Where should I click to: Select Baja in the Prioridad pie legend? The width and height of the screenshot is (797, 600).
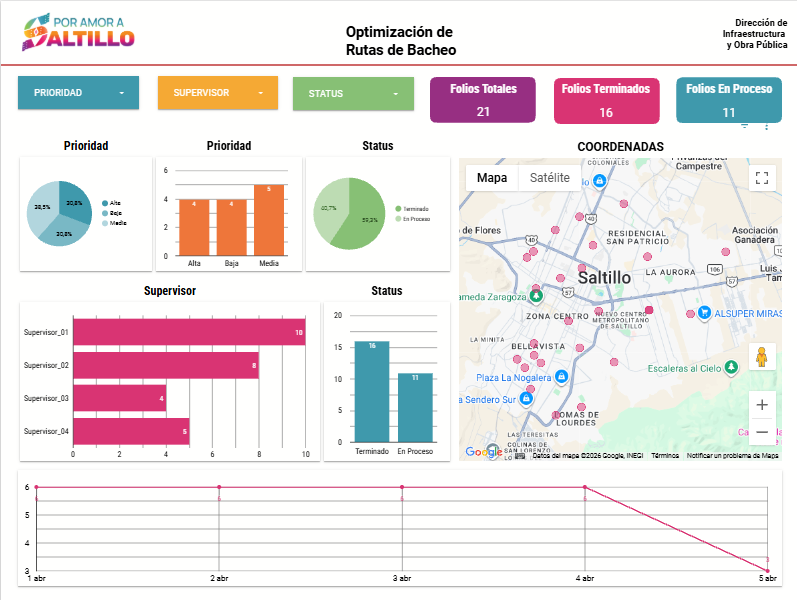[x=112, y=213]
